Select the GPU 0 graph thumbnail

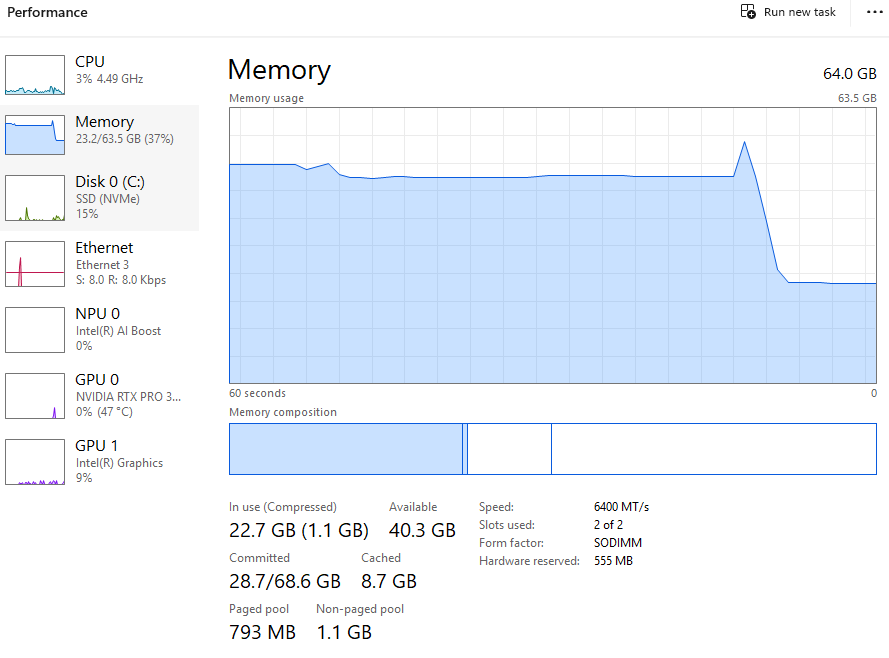pos(35,396)
